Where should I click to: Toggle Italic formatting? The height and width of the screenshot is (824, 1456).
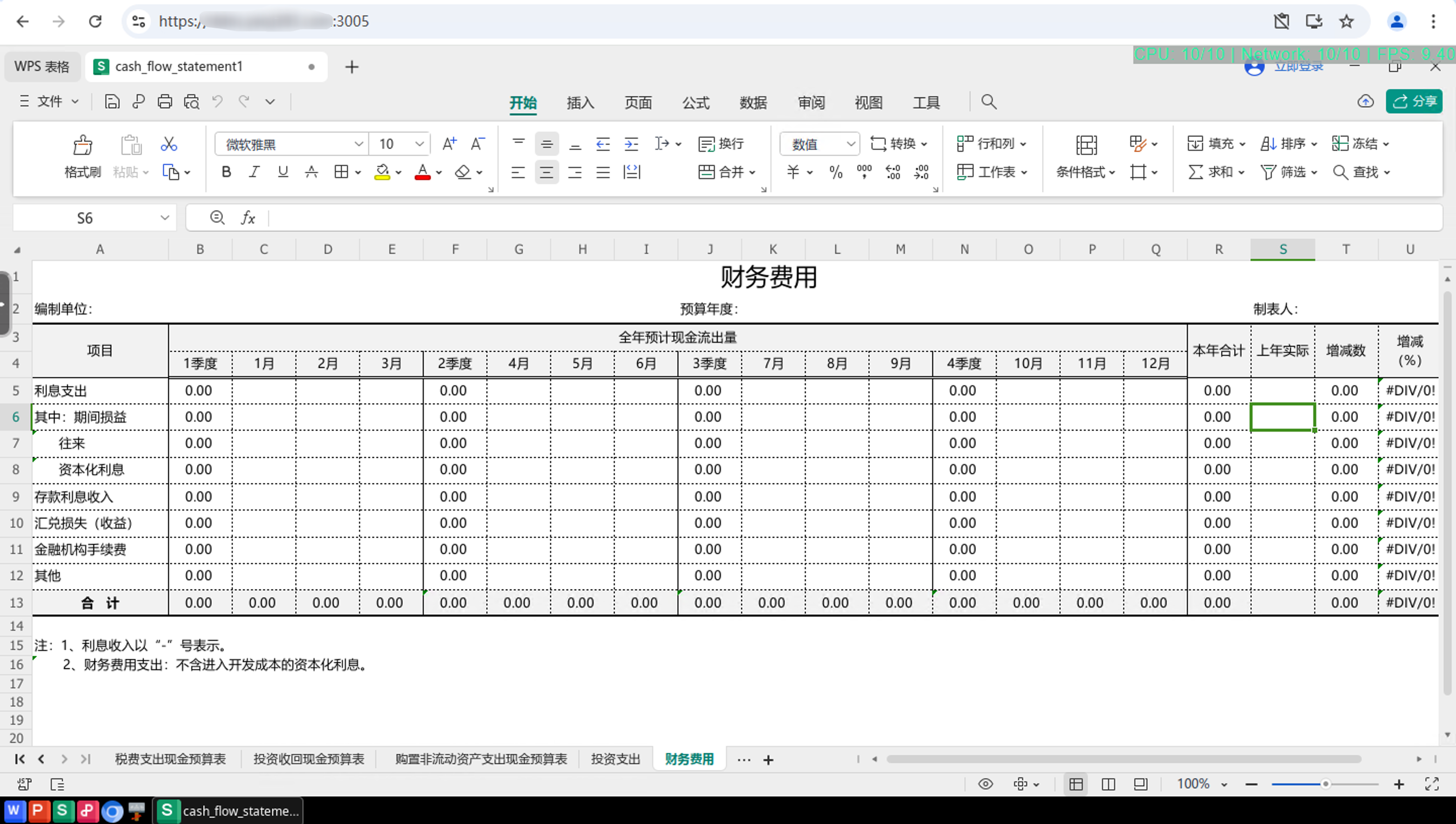tap(254, 172)
